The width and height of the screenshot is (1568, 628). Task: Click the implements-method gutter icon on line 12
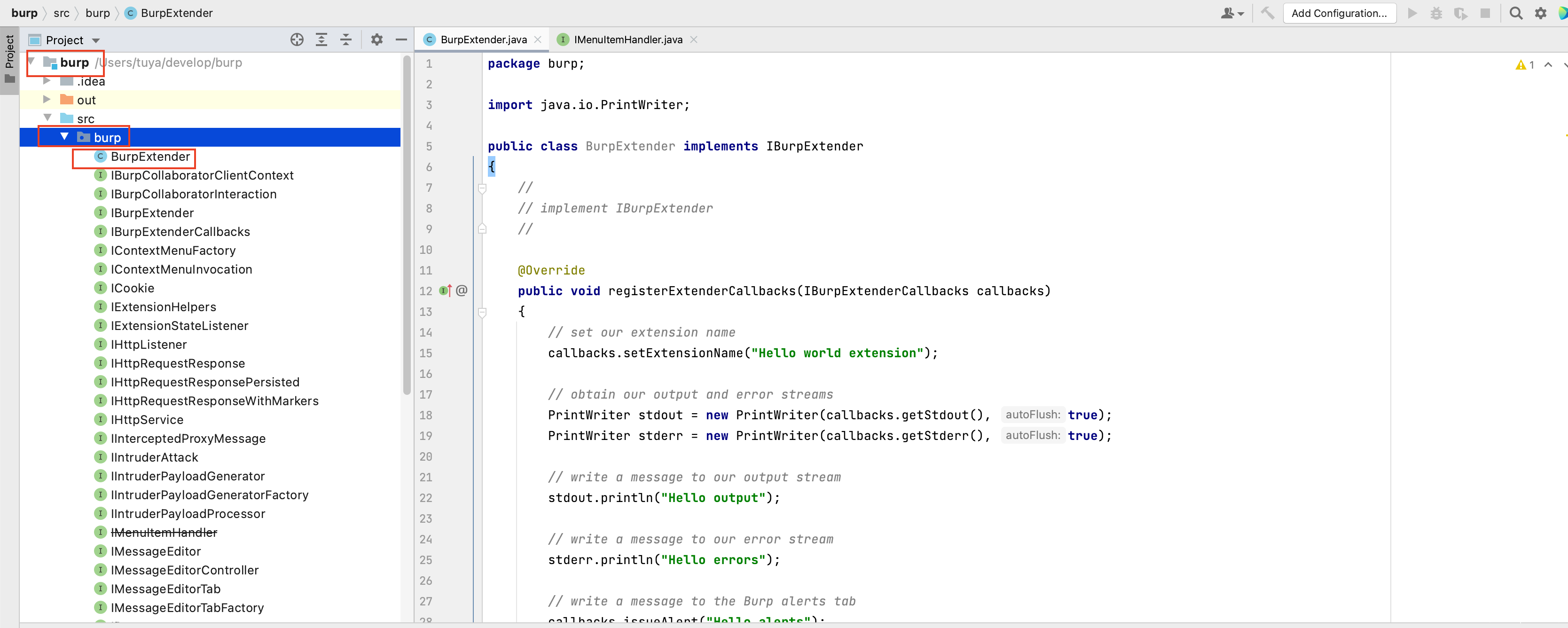[445, 291]
